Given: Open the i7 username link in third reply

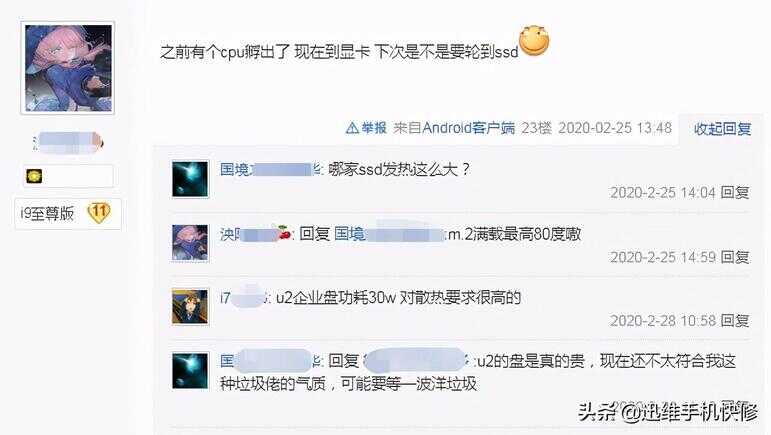Looking at the screenshot, I should [x=244, y=297].
